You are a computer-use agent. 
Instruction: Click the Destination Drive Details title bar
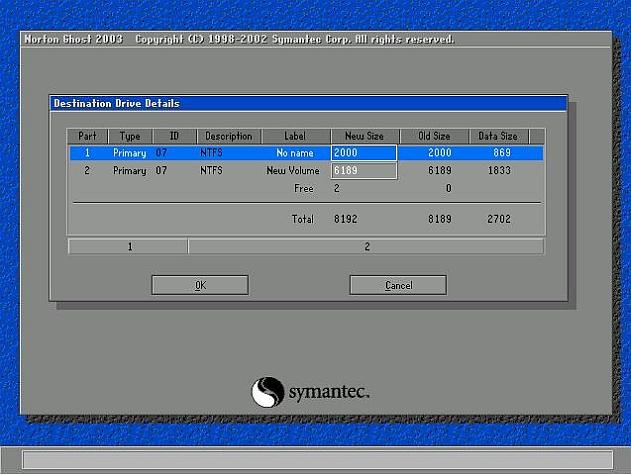309,103
